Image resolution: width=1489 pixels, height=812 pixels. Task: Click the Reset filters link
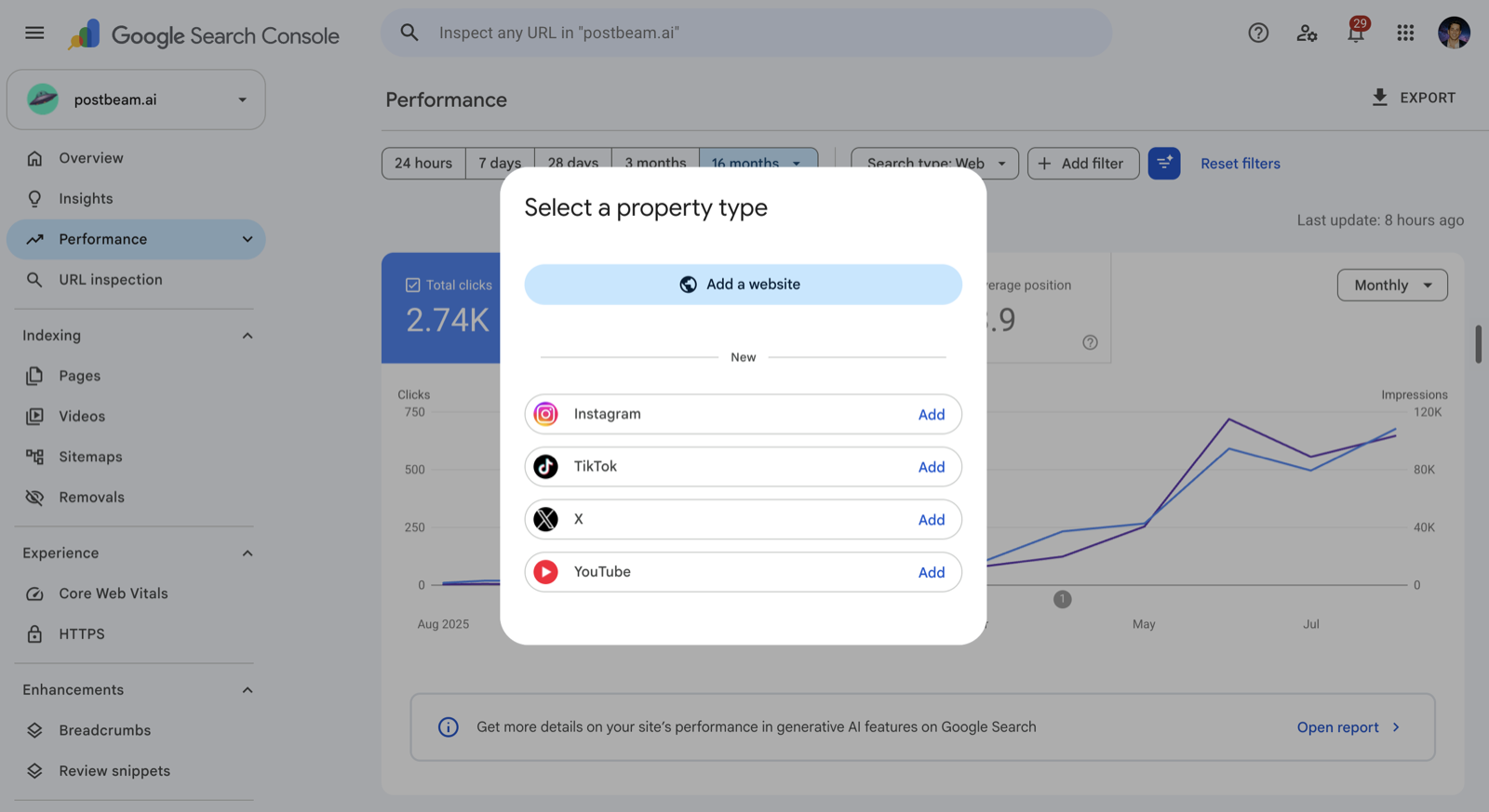(x=1240, y=164)
